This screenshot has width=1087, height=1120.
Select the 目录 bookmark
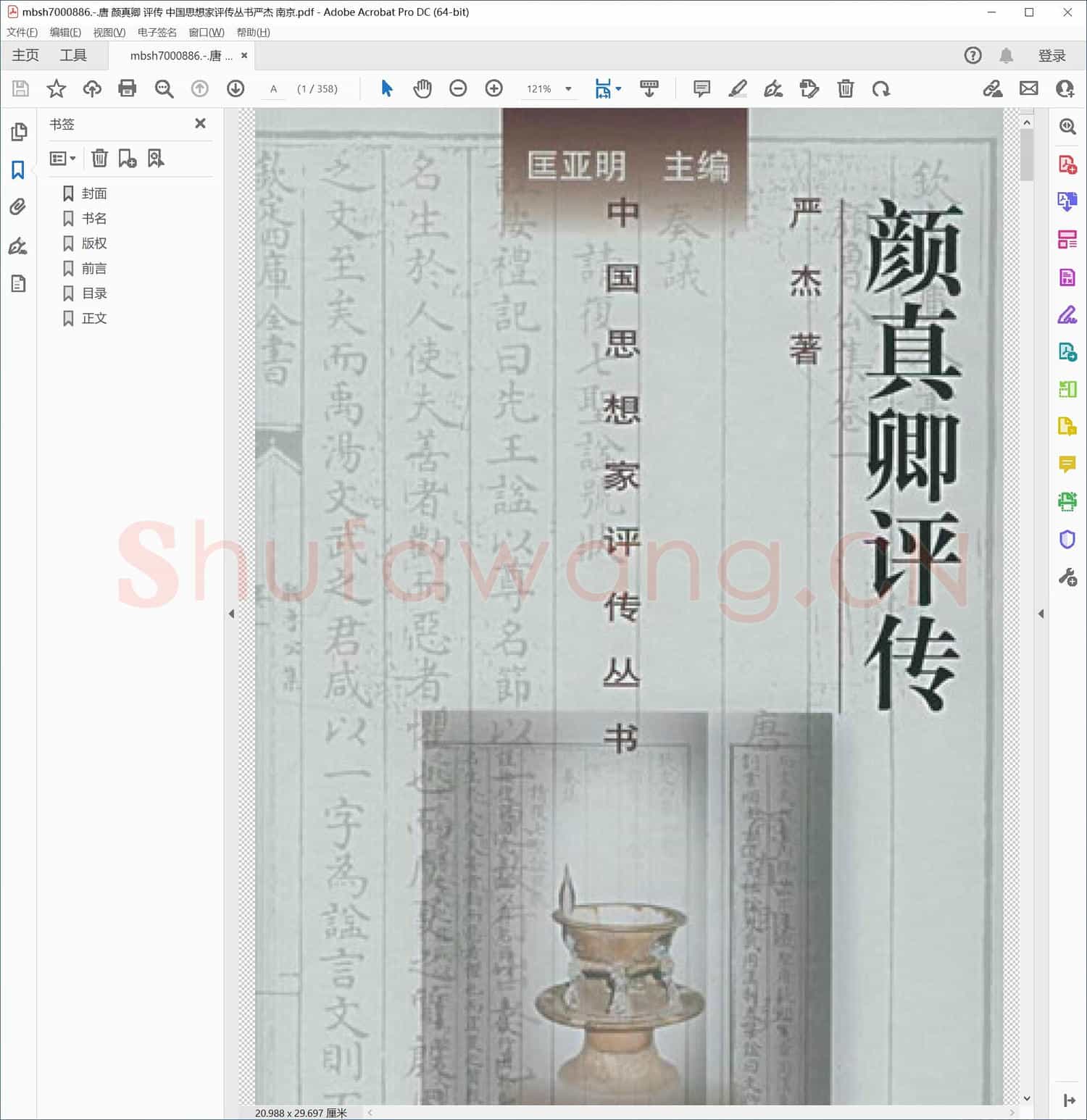[x=94, y=293]
